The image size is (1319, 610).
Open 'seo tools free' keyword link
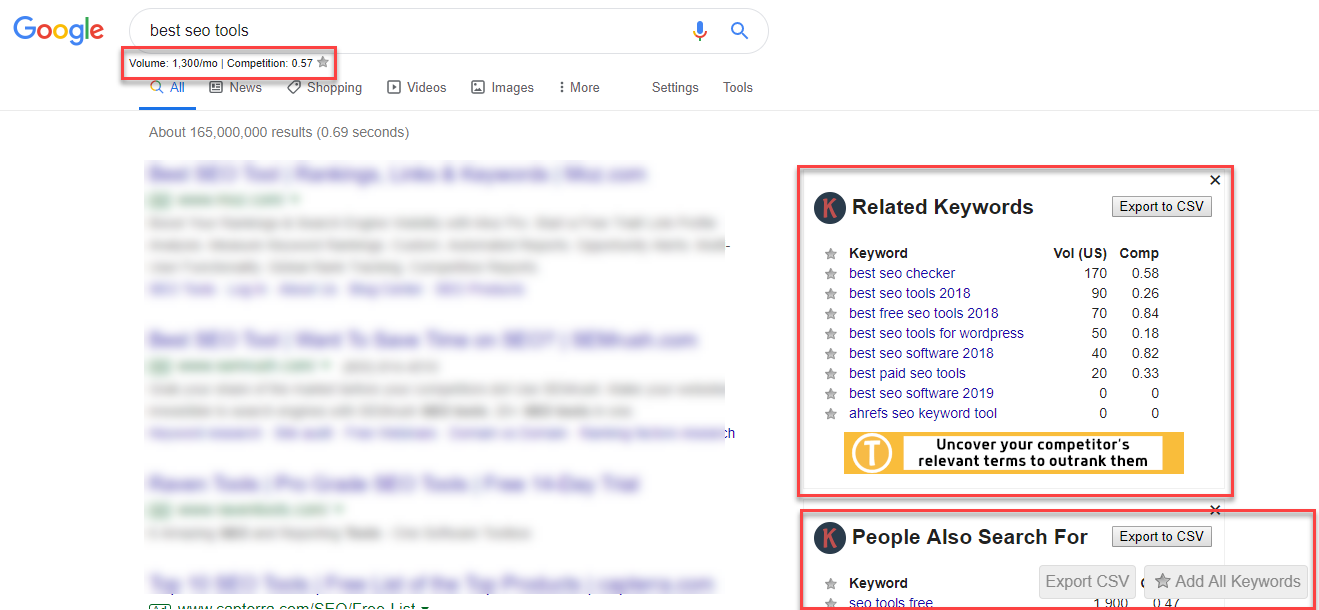click(891, 603)
